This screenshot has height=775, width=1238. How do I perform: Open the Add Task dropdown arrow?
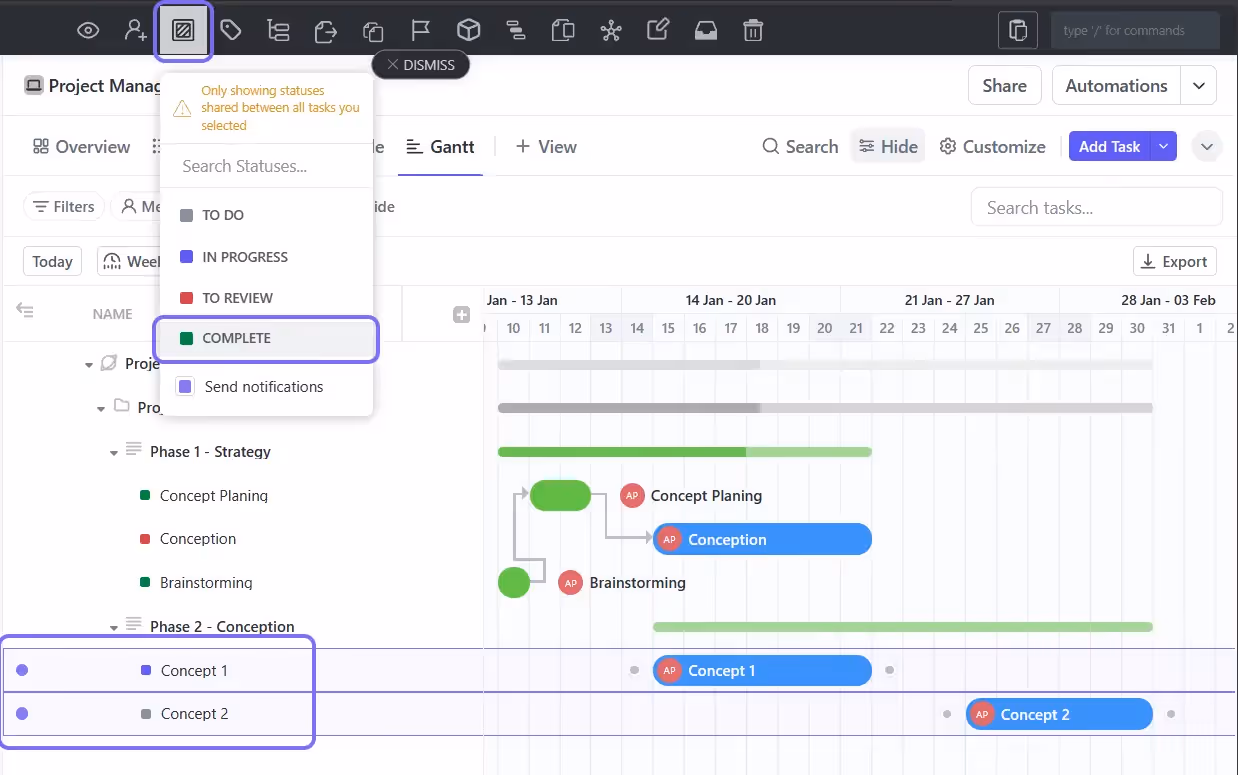1163,146
